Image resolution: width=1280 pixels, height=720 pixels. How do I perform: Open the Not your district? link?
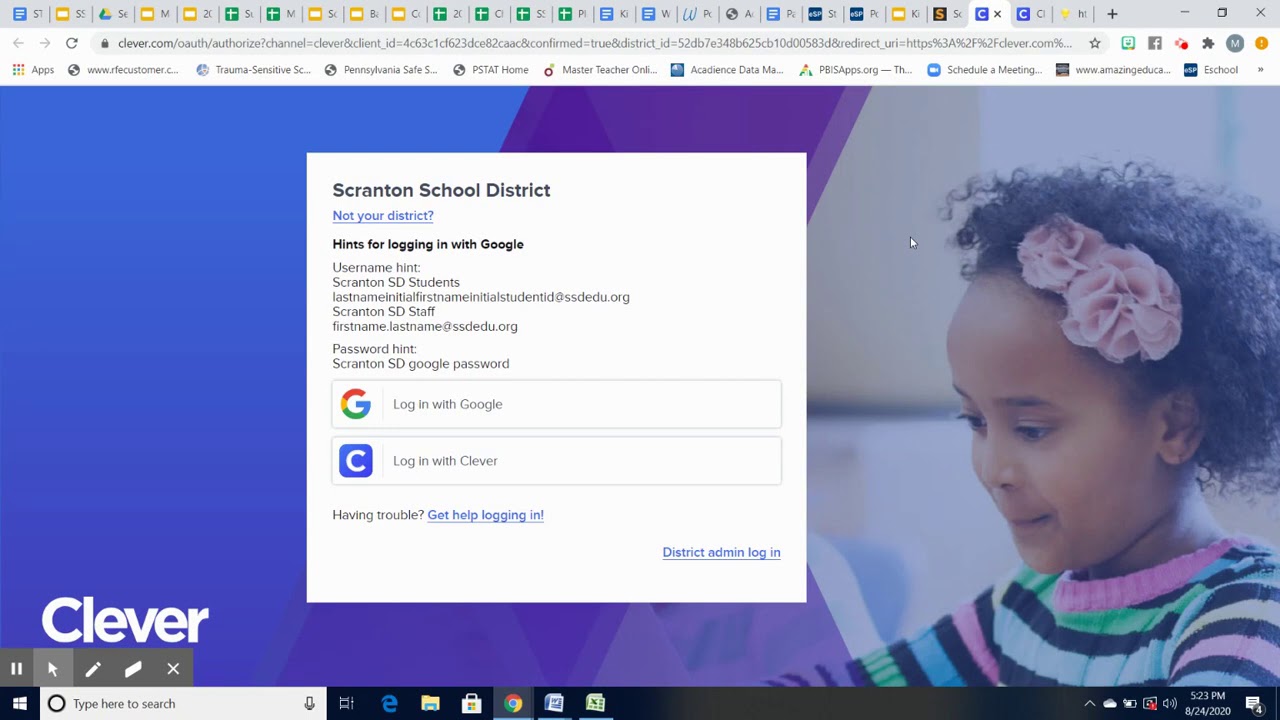click(383, 216)
